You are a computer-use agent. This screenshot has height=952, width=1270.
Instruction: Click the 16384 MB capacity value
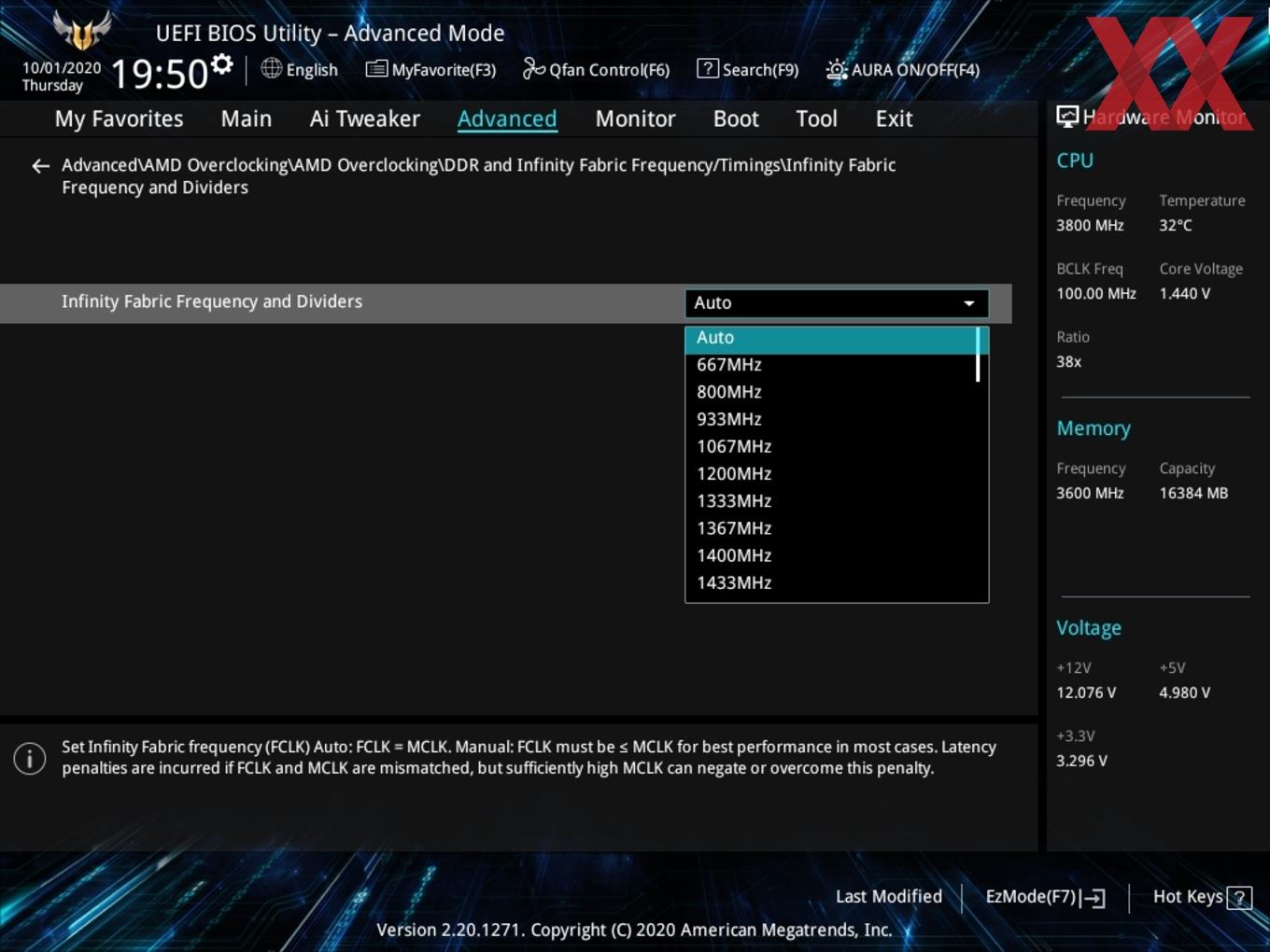(x=1193, y=493)
